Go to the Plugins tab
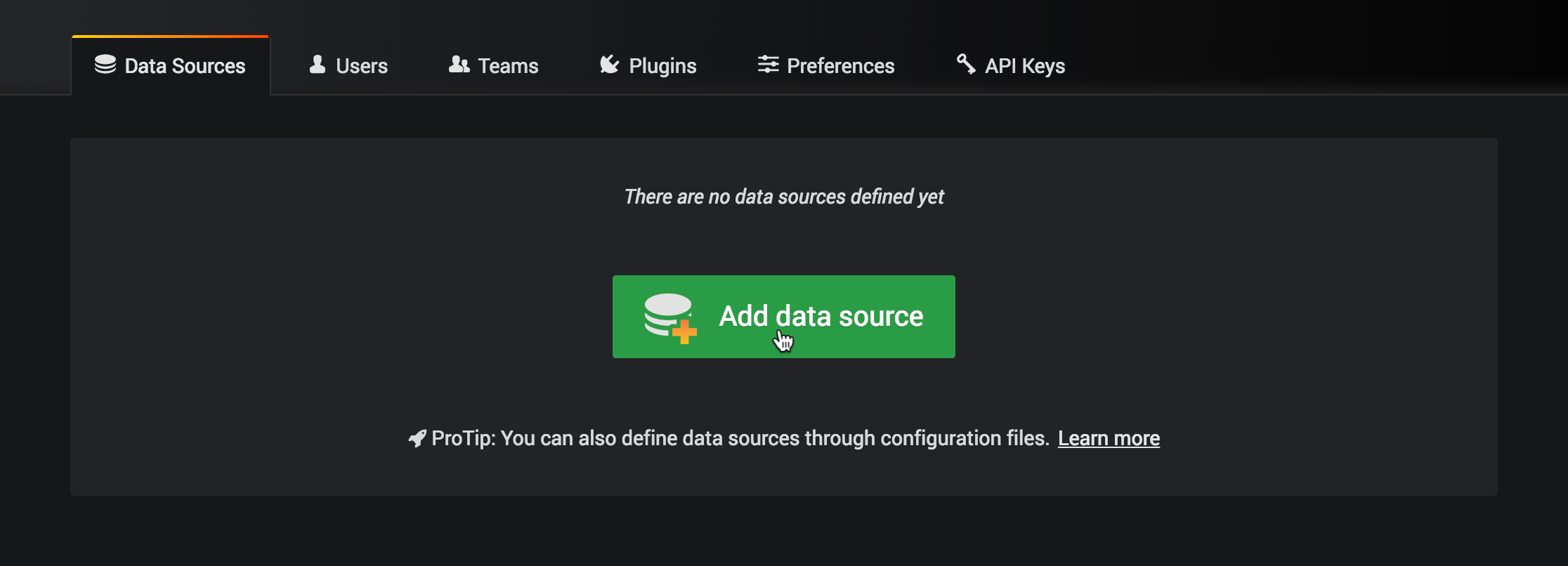The width and height of the screenshot is (1568, 566). [x=662, y=66]
